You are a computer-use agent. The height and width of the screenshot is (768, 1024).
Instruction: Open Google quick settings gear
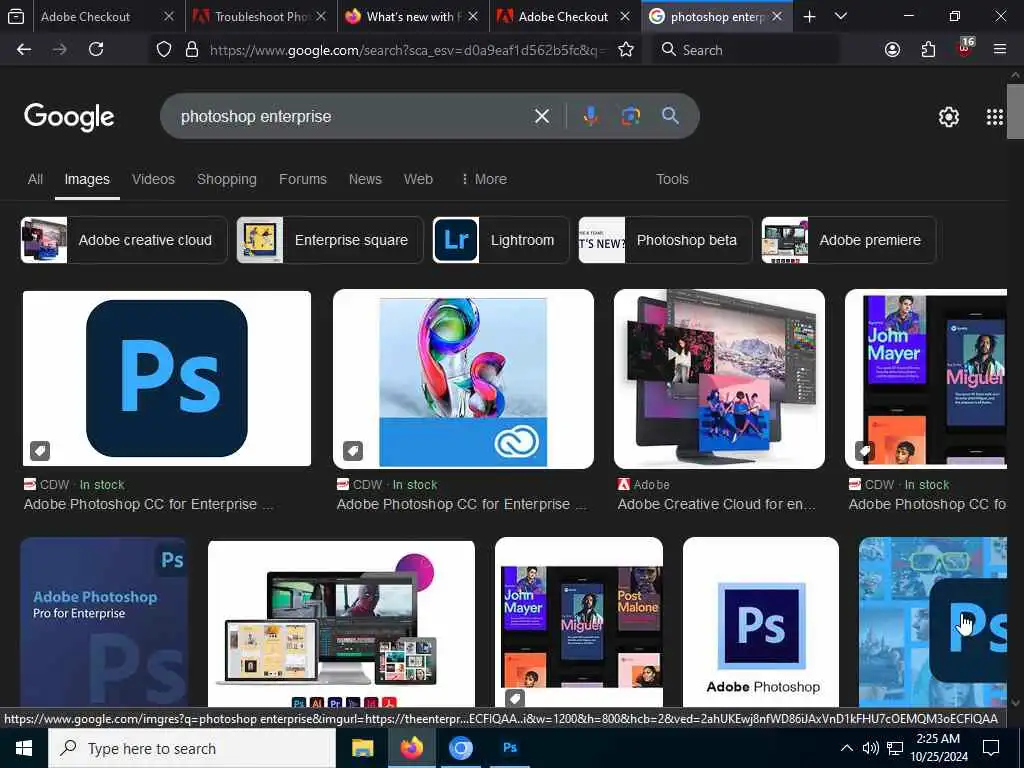pos(948,117)
